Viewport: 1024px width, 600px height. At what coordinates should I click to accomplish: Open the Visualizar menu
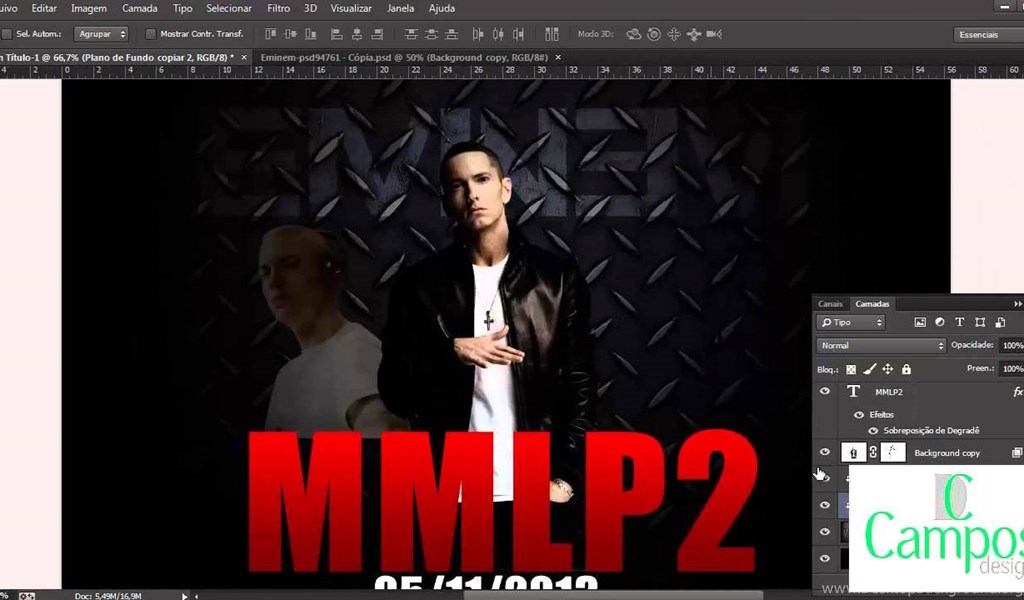(351, 8)
